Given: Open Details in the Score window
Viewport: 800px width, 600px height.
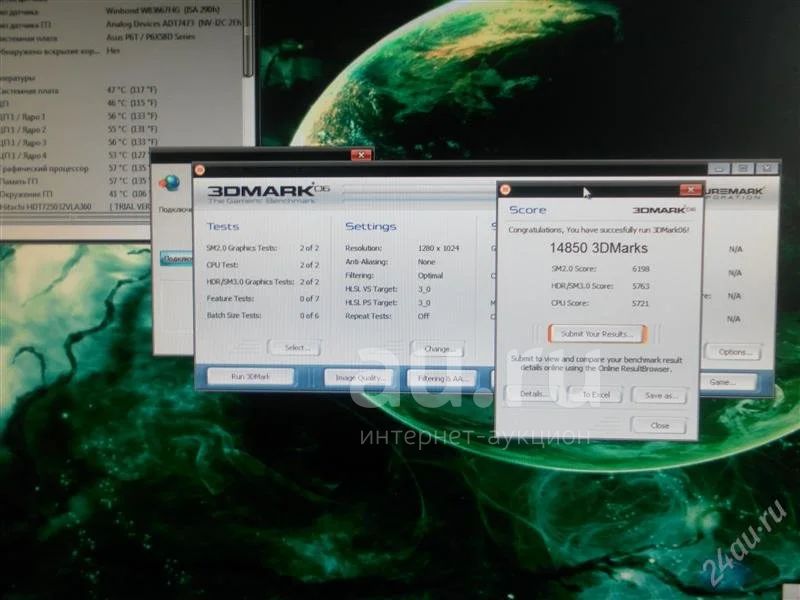Looking at the screenshot, I should click(532, 394).
